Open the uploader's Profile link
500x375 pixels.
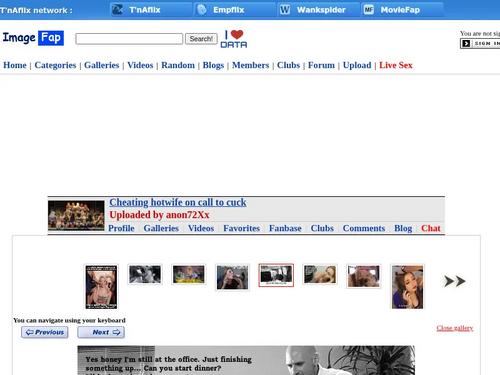coord(121,228)
